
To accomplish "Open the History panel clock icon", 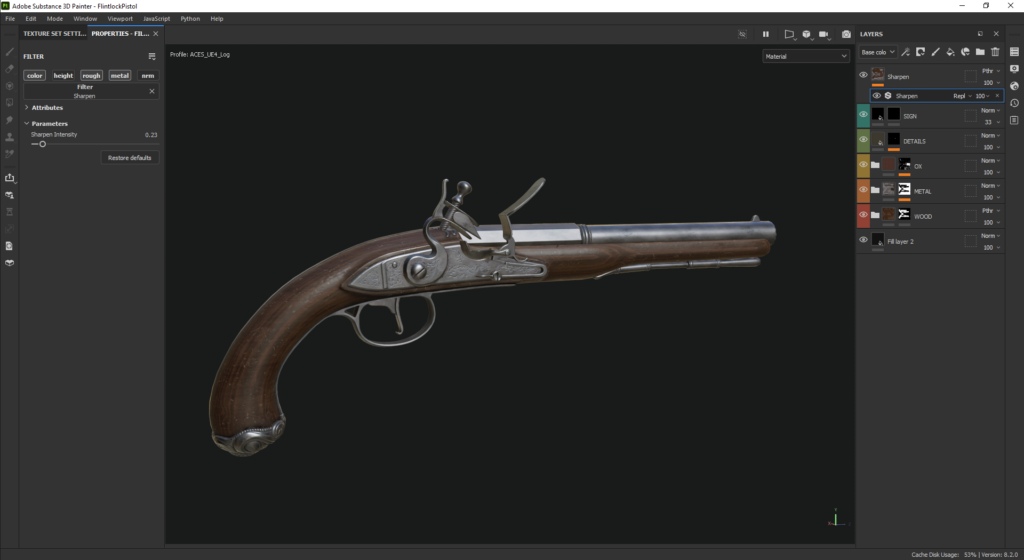I will tap(1014, 103).
